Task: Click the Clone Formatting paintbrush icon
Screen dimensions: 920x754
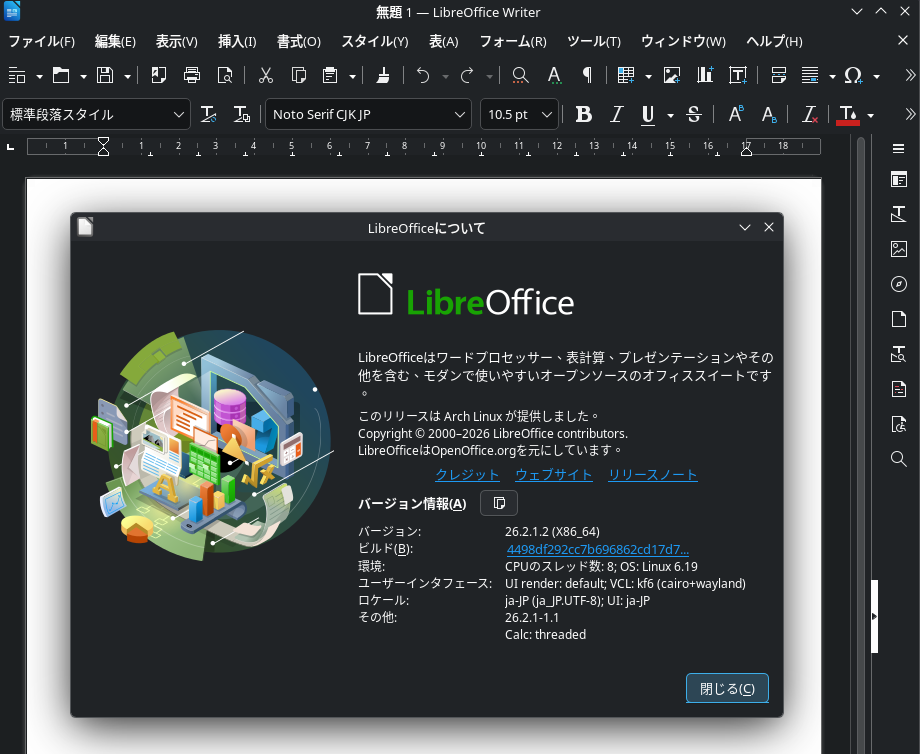Action: click(383, 75)
